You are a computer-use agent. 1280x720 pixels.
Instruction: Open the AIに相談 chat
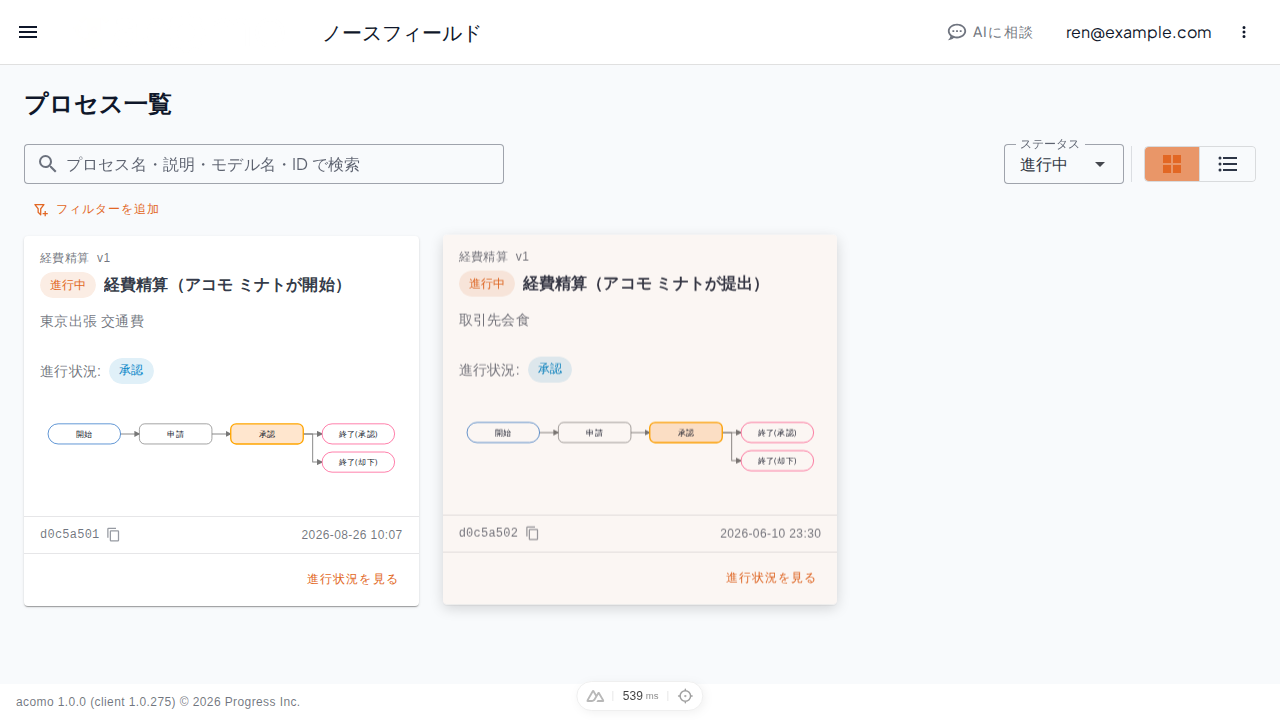point(990,32)
